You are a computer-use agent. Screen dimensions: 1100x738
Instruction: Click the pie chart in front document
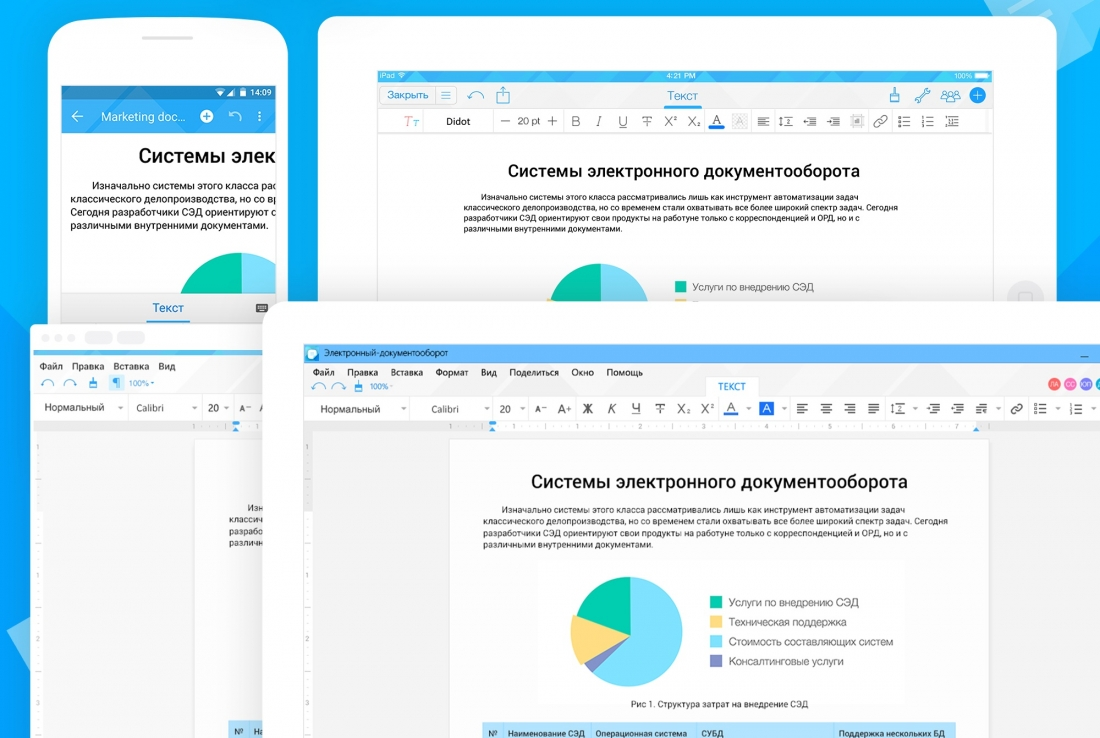point(626,631)
